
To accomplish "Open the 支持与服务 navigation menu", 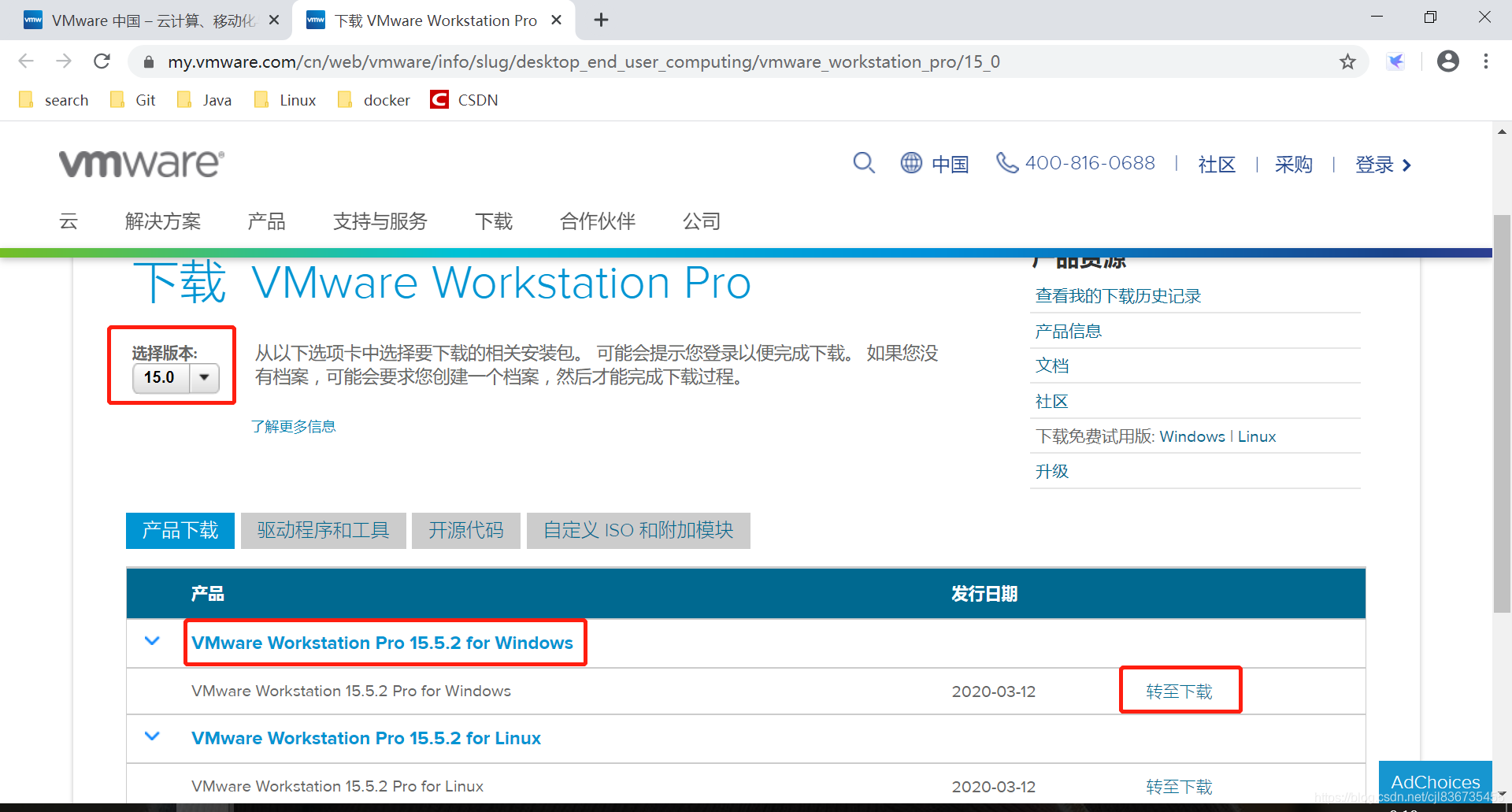I will coord(380,221).
